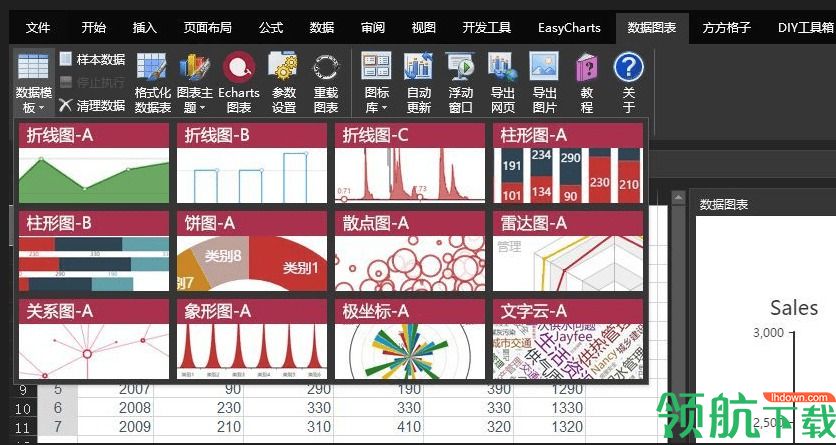The width and height of the screenshot is (836, 445).
Task: Select row header 11
Action: (23, 427)
